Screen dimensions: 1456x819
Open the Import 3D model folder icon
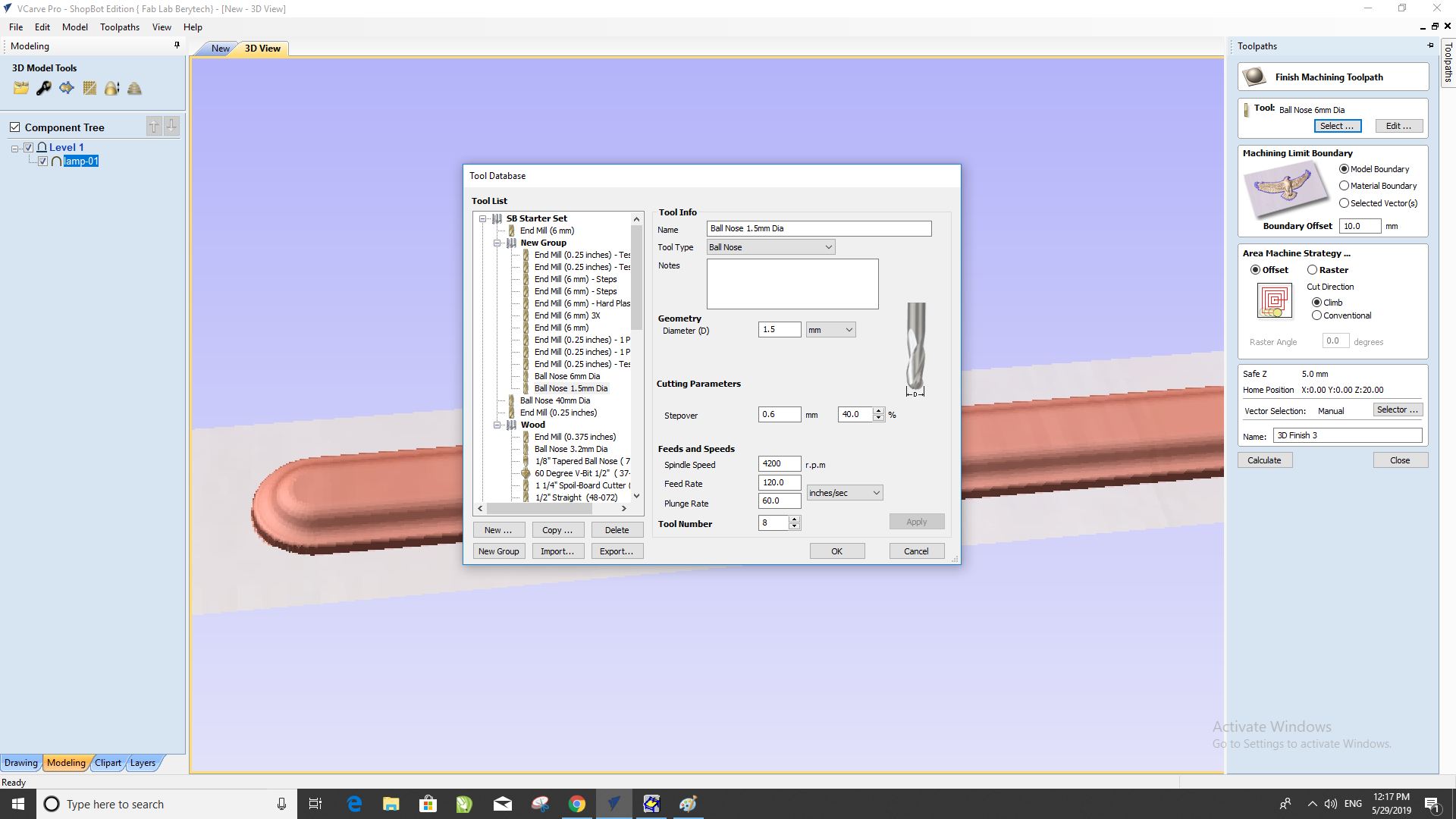[x=21, y=88]
